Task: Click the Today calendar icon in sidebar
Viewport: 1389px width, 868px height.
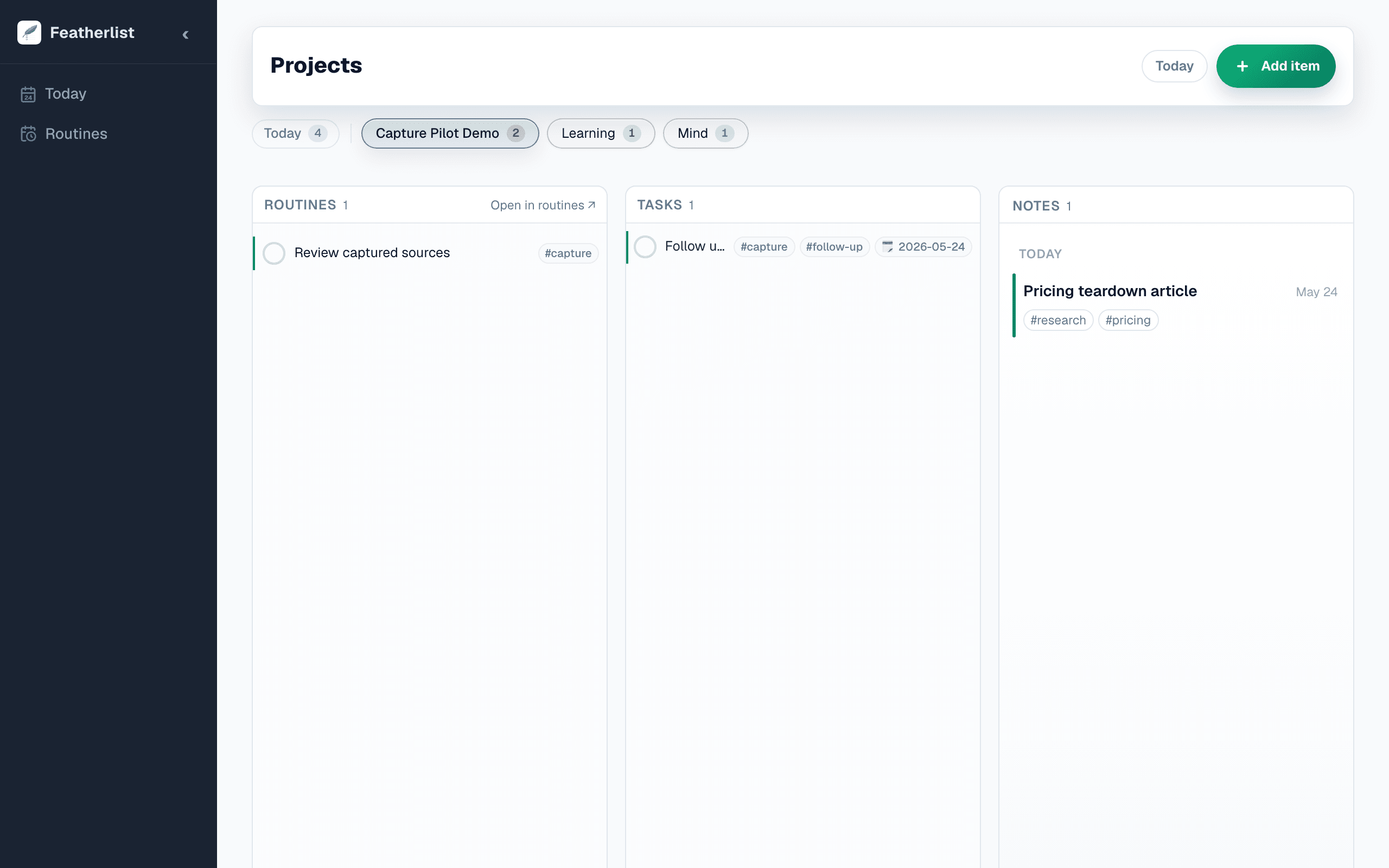Action: pos(28,94)
